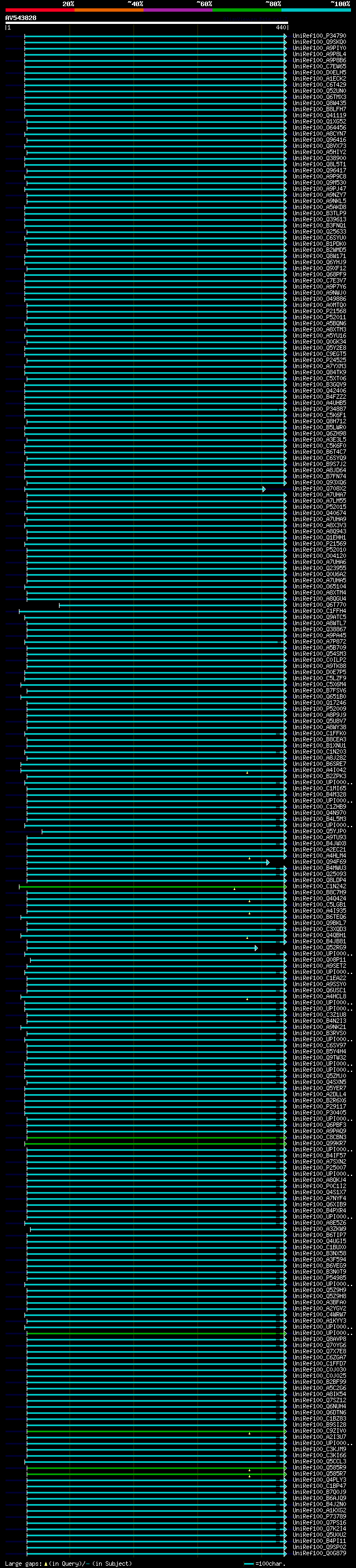Select hit label UniRef100_C1FFH4
This screenshot has width=356, height=1568.
(x=319, y=611)
